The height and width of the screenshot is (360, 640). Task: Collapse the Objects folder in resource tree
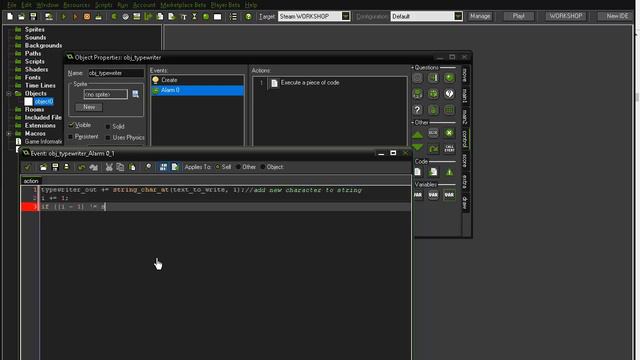(9, 93)
